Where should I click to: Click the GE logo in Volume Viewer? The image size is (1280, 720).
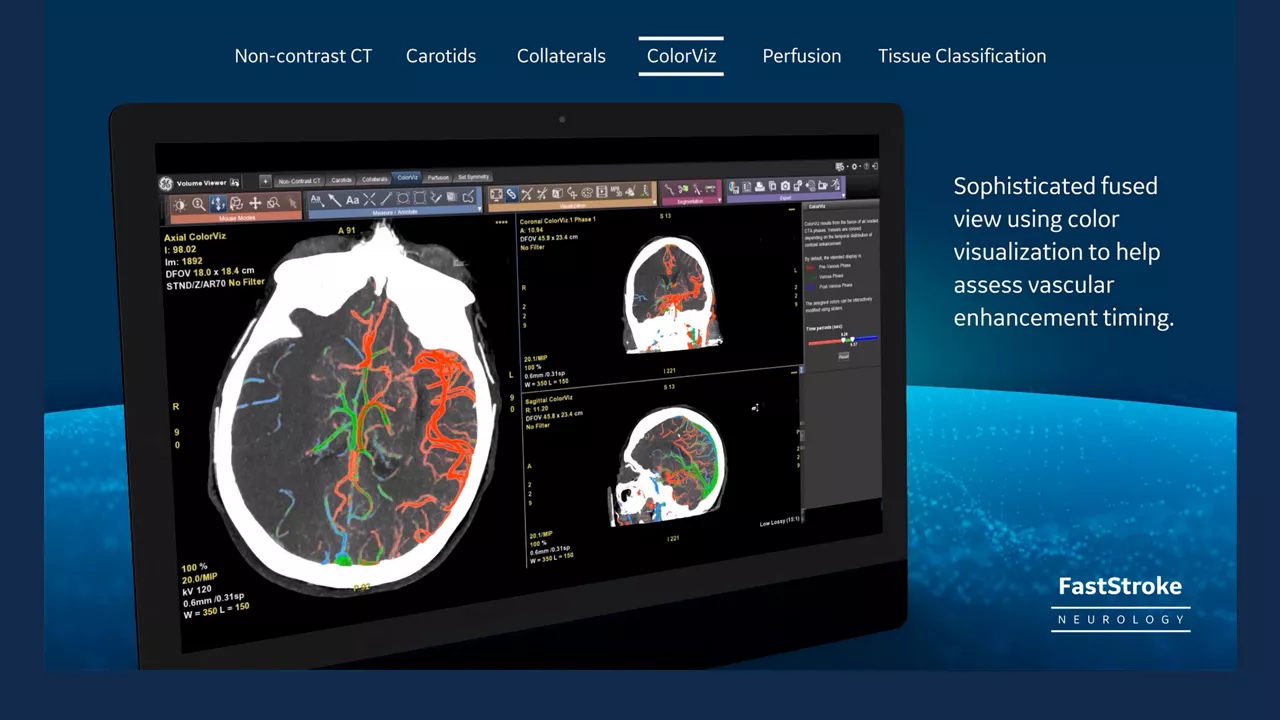point(165,184)
